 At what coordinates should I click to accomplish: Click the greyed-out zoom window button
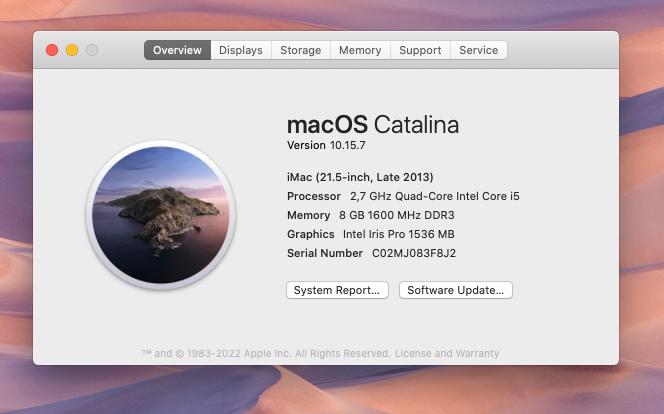click(x=92, y=50)
